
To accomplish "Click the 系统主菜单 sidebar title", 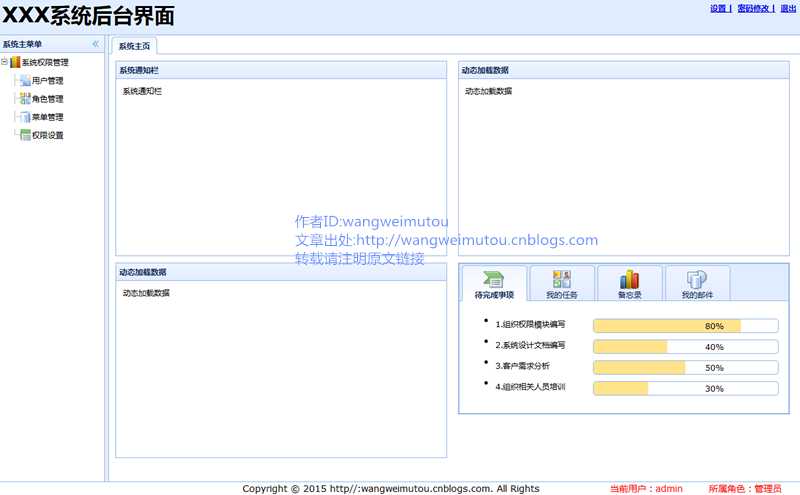I will 22,44.
